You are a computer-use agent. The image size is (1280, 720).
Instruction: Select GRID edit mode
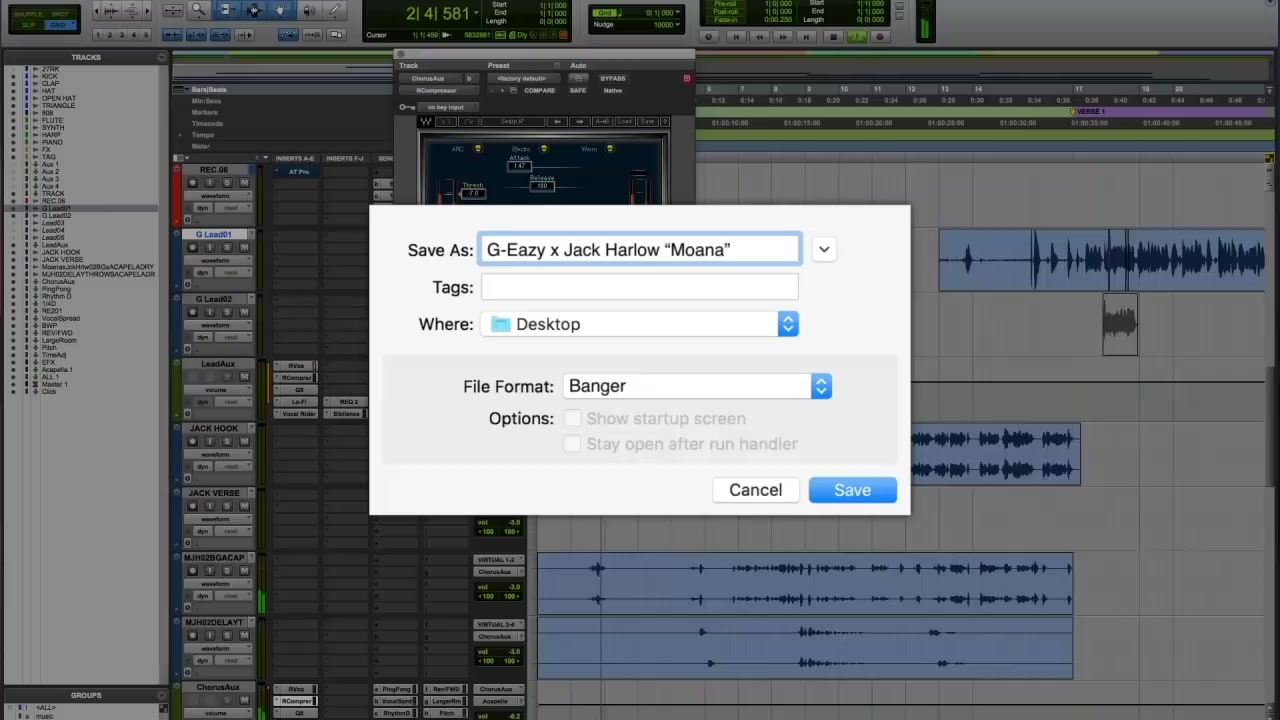pyautogui.click(x=60, y=24)
